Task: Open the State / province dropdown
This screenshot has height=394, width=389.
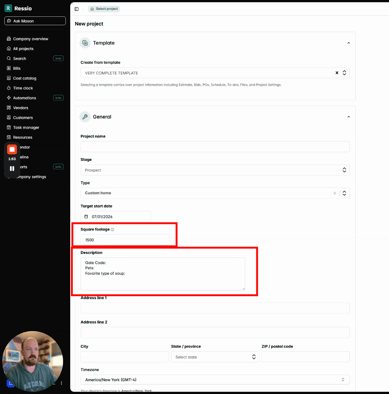Action: 215,357
